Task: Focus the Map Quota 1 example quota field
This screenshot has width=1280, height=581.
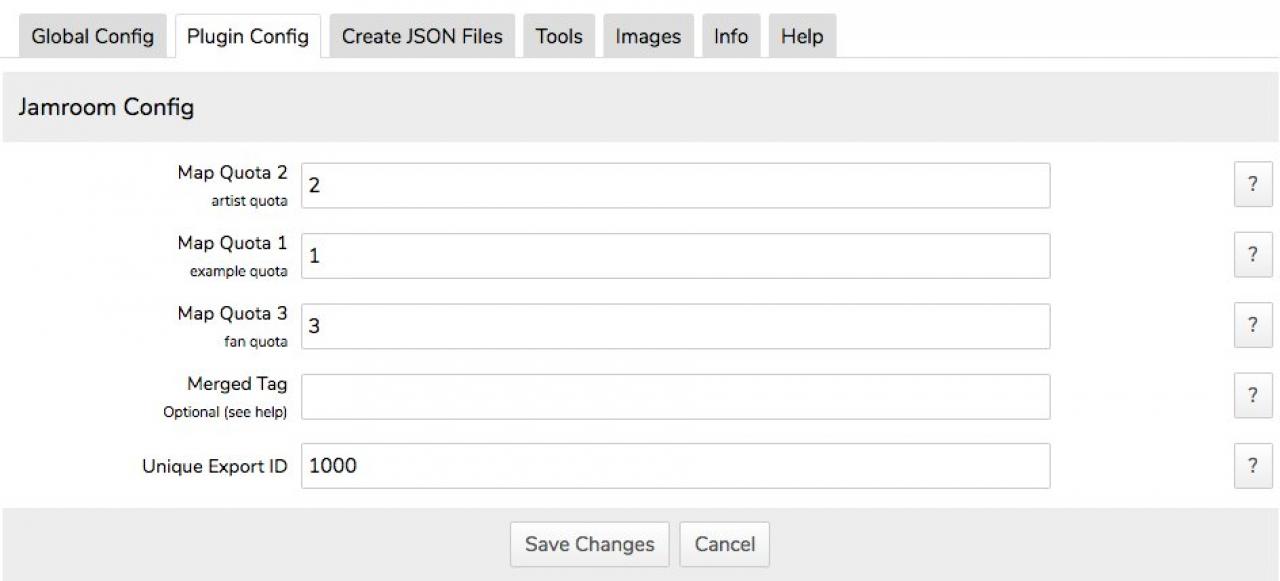Action: point(676,256)
